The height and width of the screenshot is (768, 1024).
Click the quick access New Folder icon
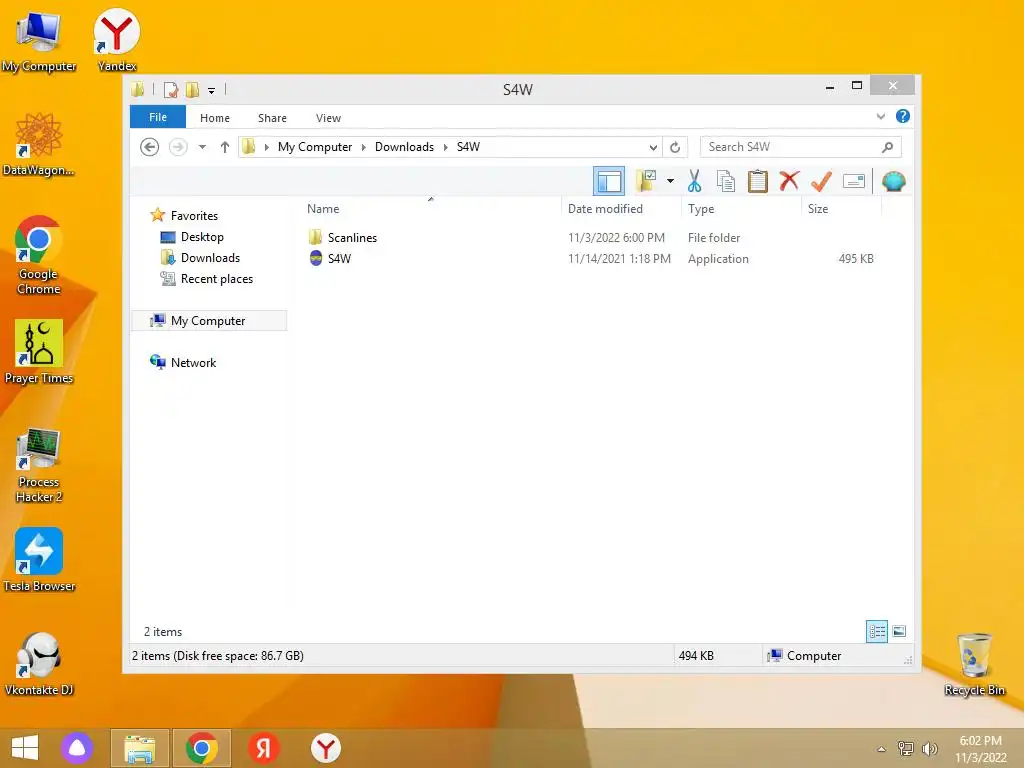coord(192,89)
